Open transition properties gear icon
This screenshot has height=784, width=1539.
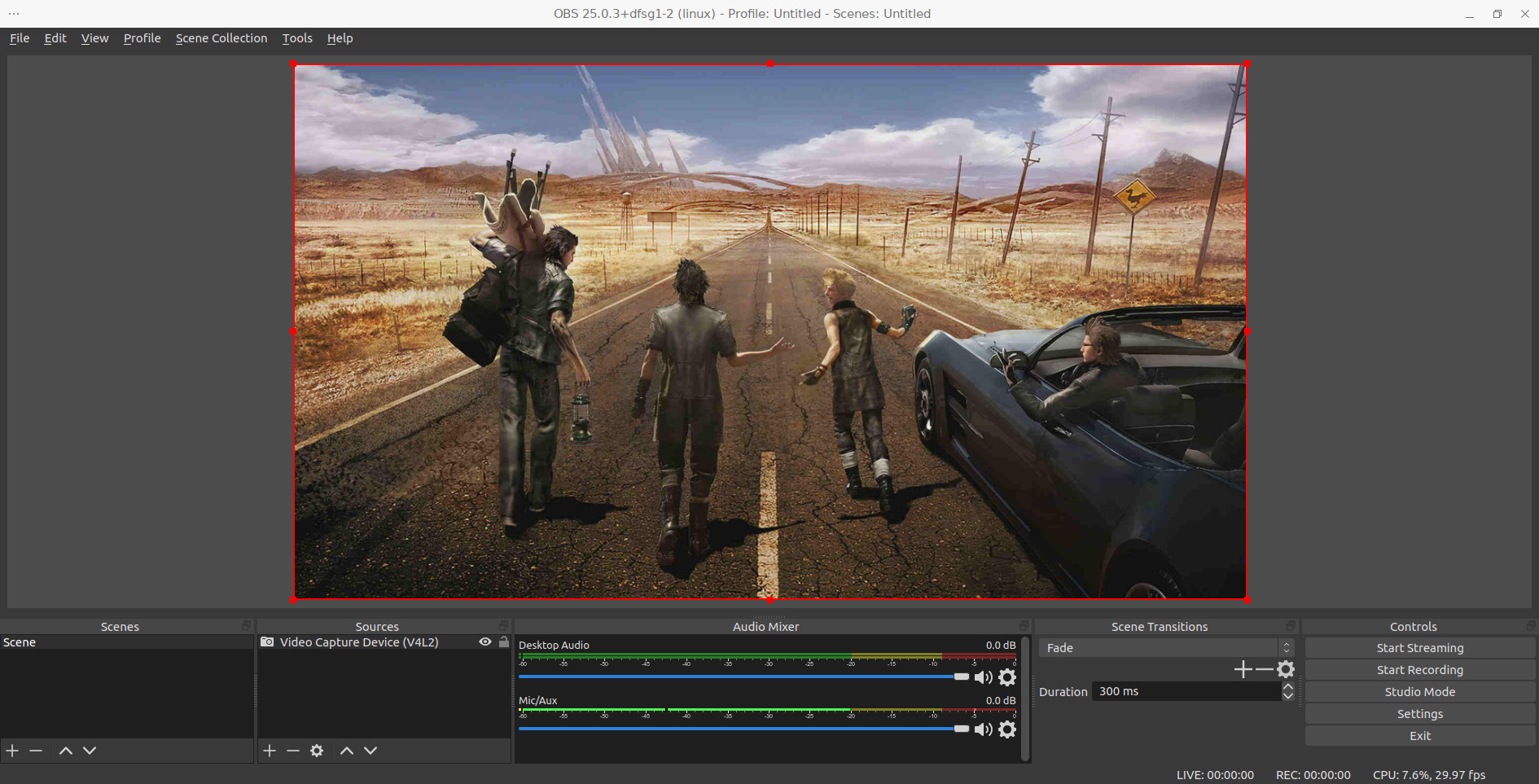tap(1286, 669)
